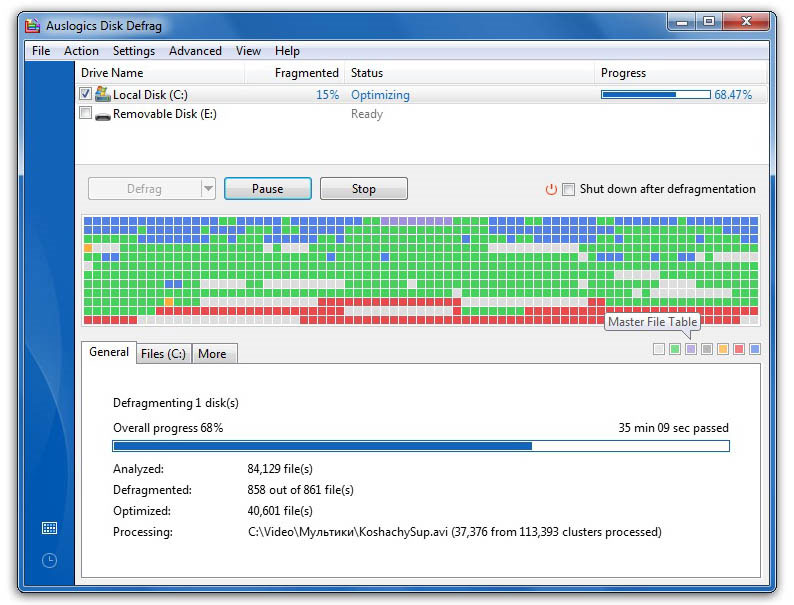Viewport: 794px width, 605px height.
Task: Open the Advanced menu
Action: 195,51
